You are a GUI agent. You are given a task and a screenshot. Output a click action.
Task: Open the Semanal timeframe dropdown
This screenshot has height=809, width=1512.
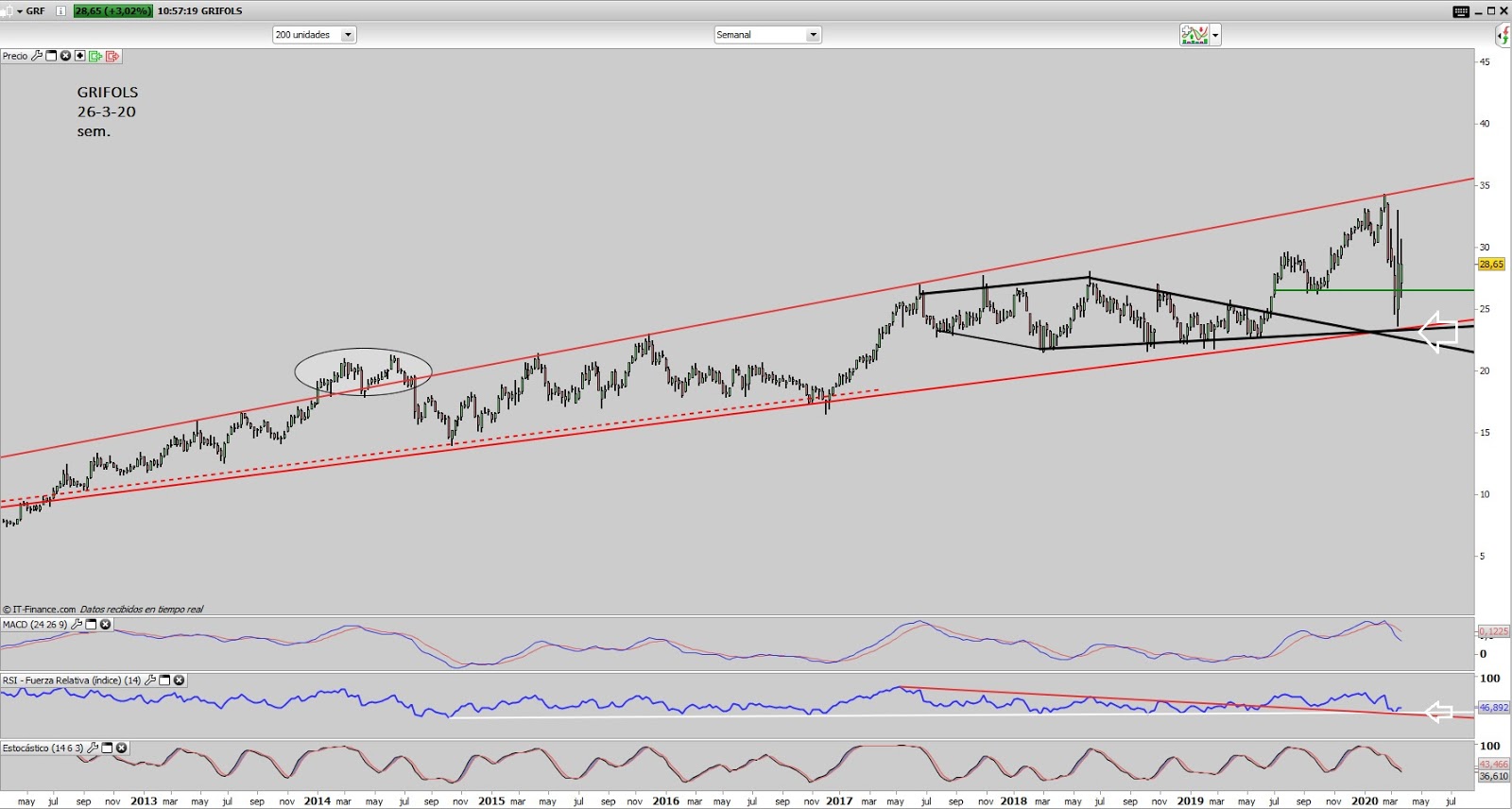[x=767, y=35]
